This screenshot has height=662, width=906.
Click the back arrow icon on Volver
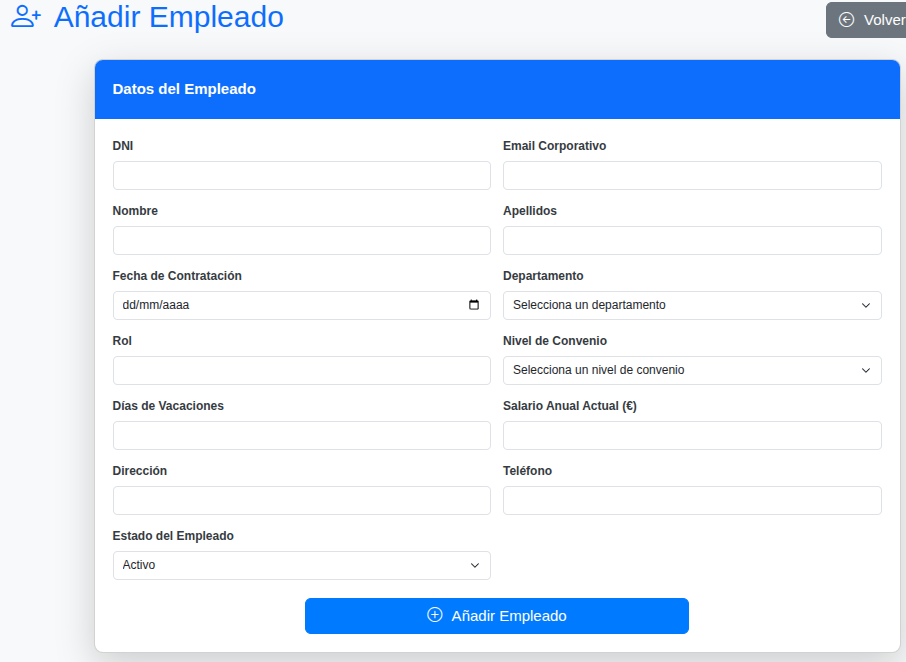click(847, 20)
